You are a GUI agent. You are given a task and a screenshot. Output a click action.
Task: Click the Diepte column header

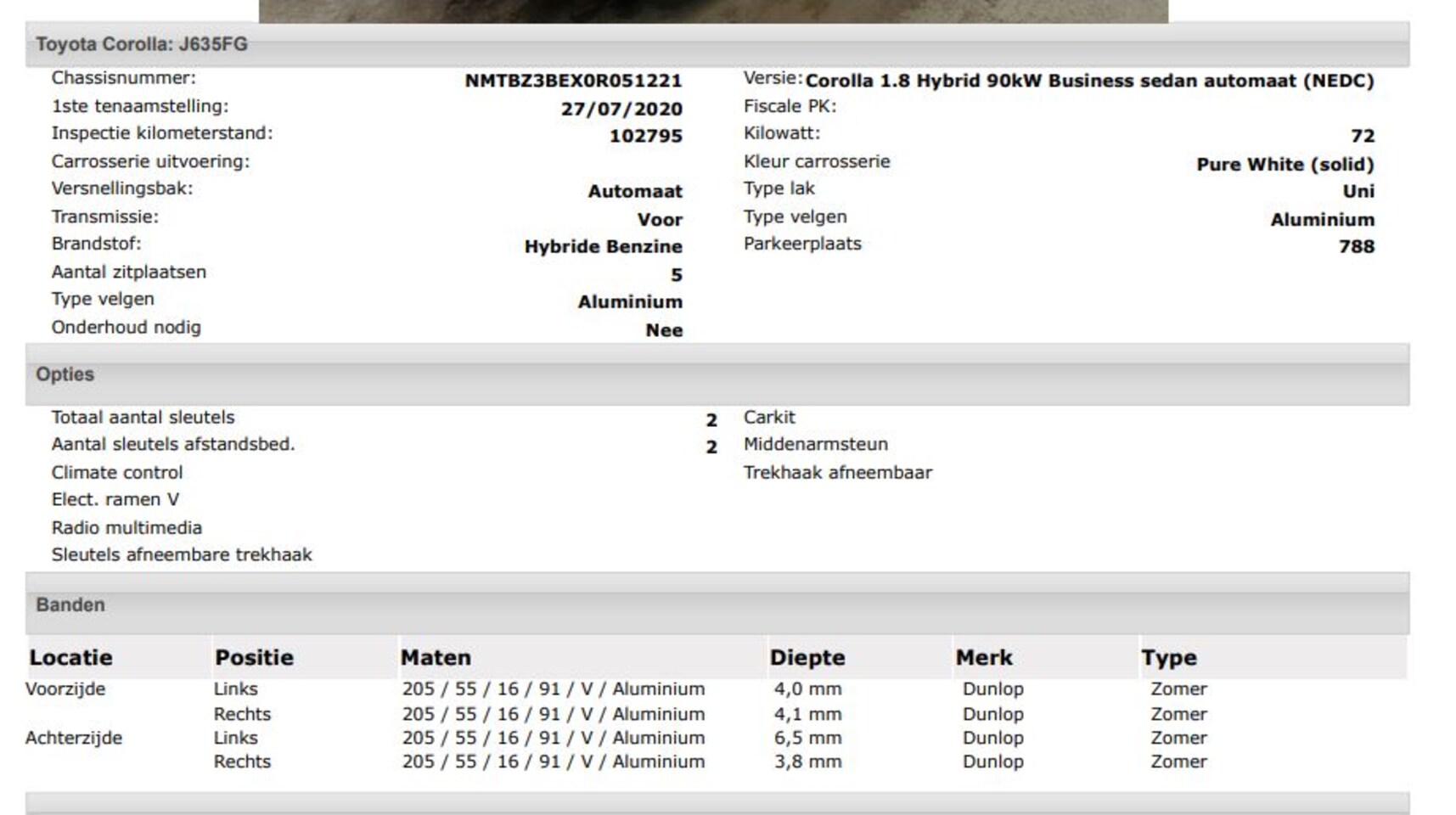point(807,657)
